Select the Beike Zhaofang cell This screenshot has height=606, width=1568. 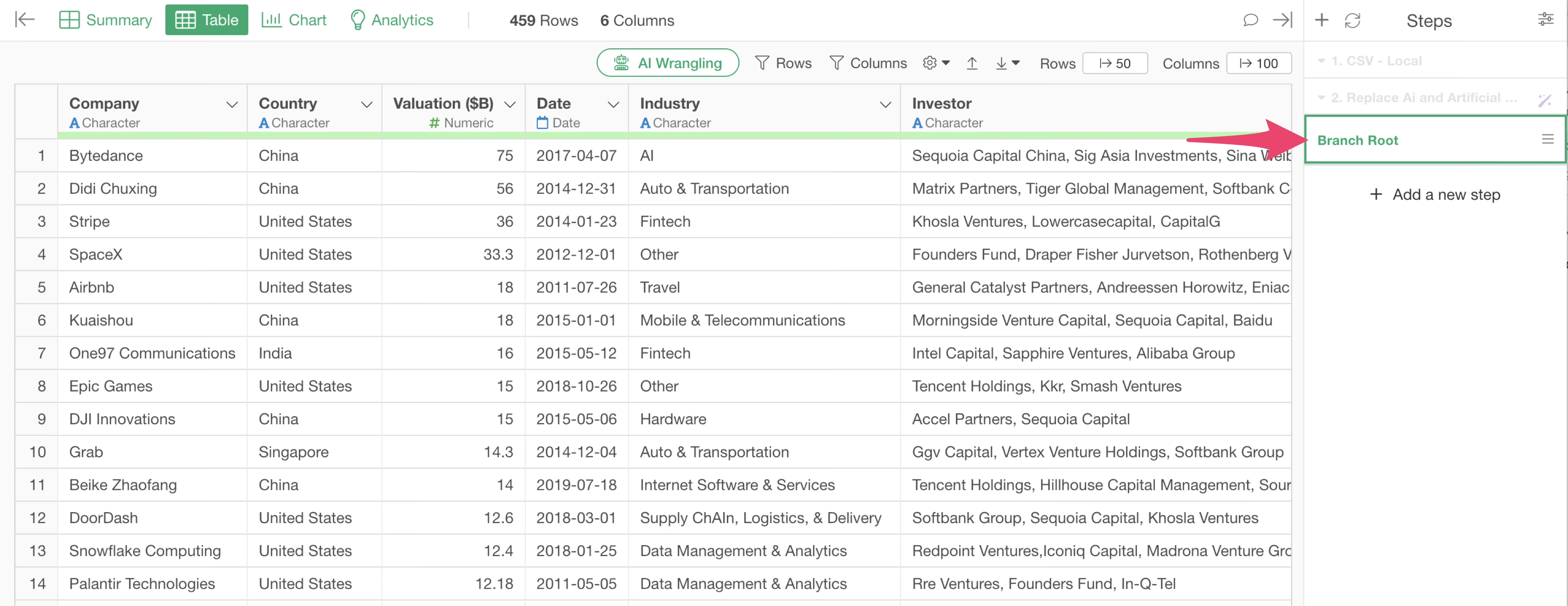152,485
